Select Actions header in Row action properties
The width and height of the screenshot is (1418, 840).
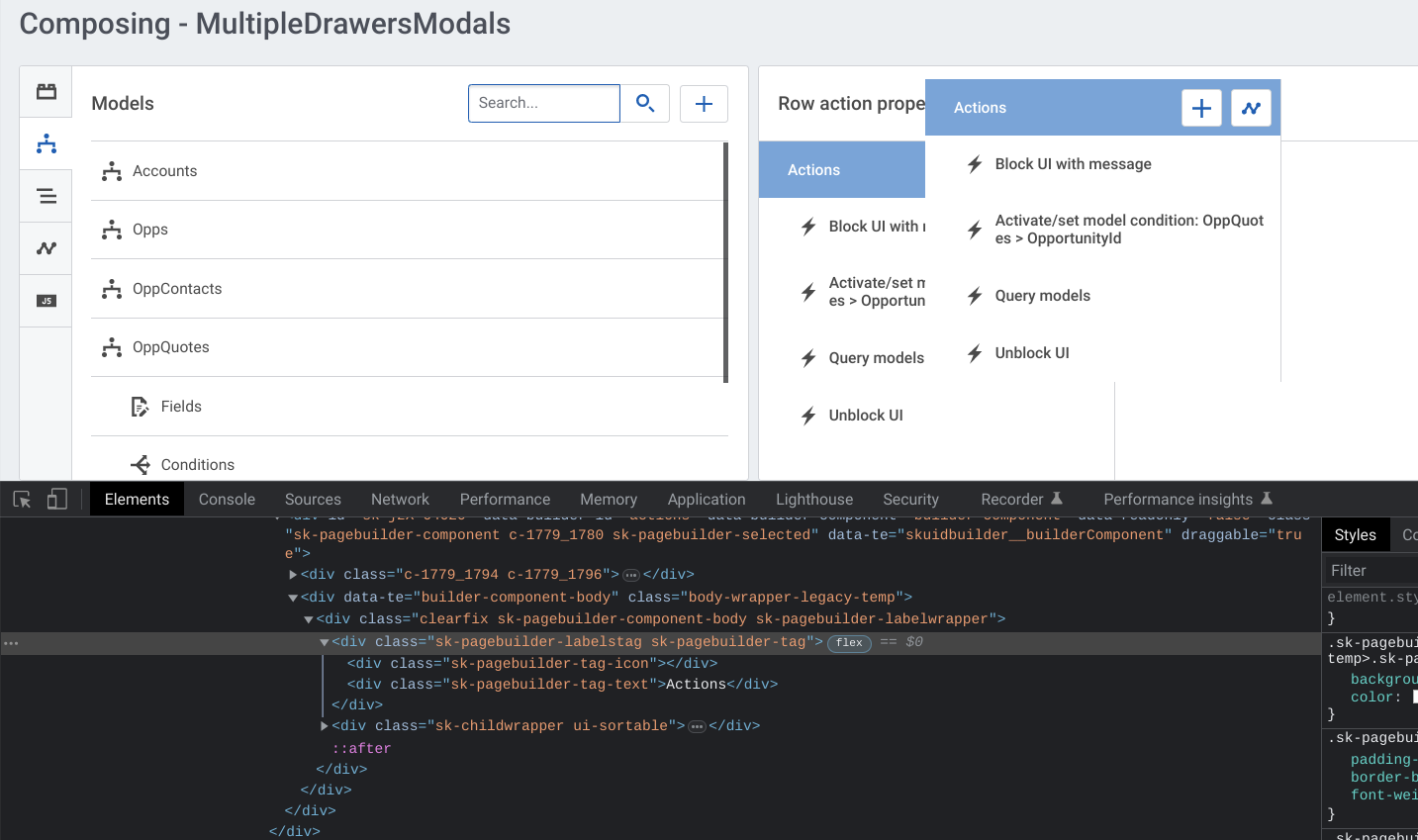pos(842,170)
